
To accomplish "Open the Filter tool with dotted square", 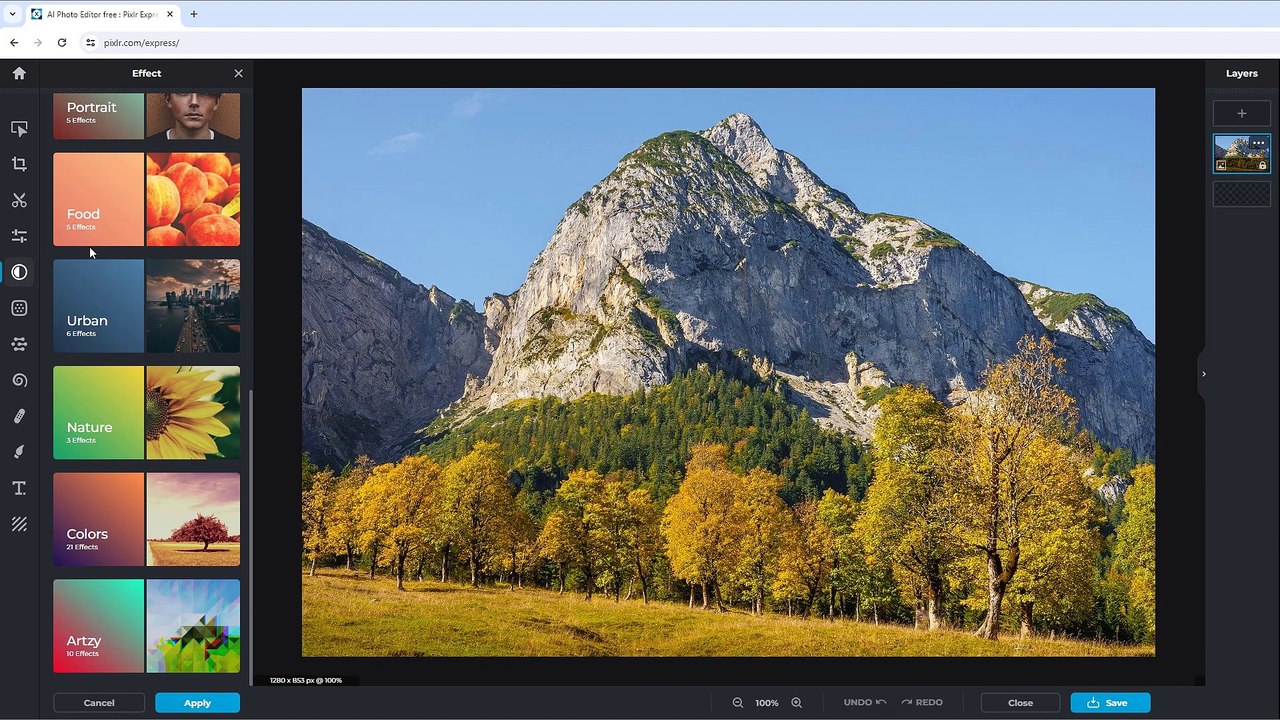I will click(19, 308).
